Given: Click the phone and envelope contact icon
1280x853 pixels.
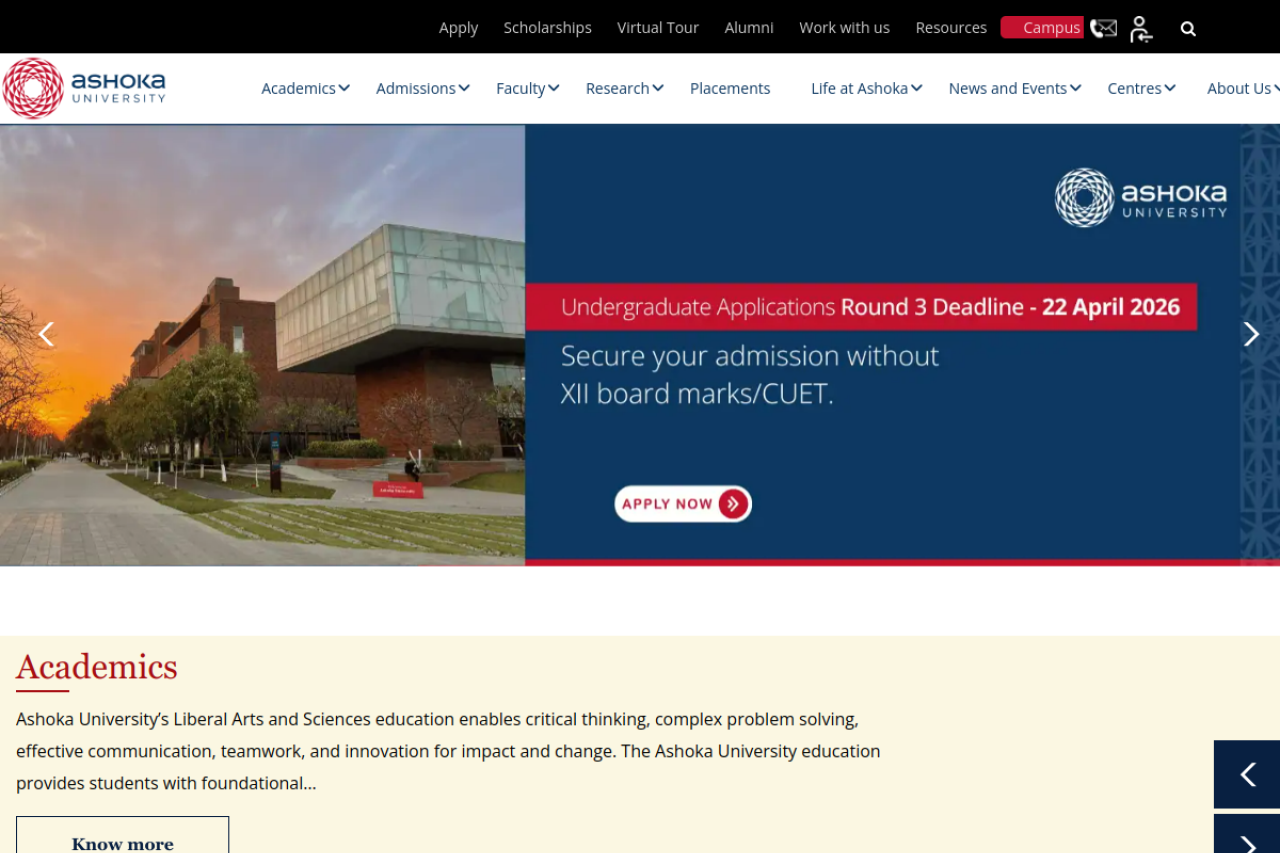Looking at the screenshot, I should (x=1103, y=28).
